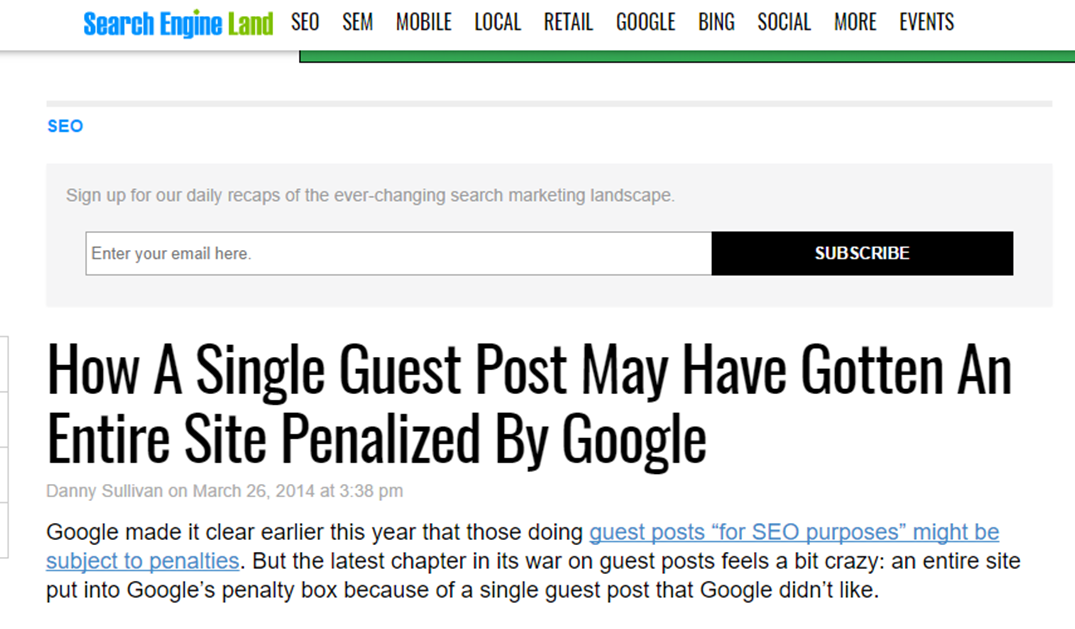1075x629 pixels.
Task: Click the blue SEO category link
Action: click(65, 126)
